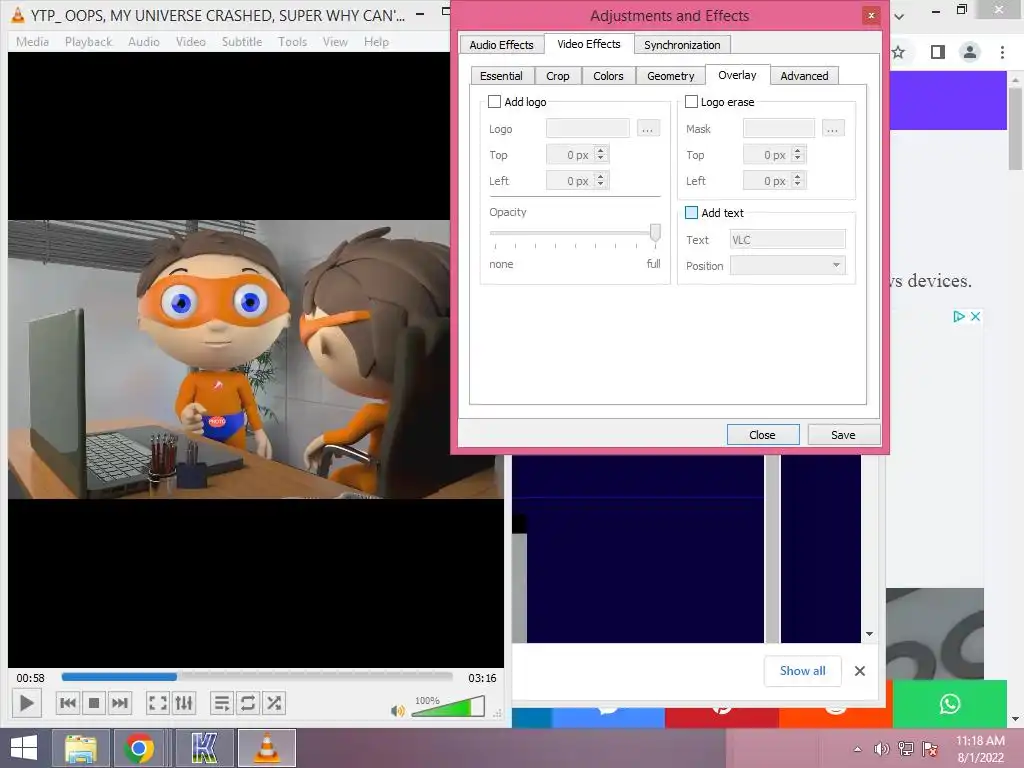
Task: Click the WhatsApp share button
Action: point(950,704)
